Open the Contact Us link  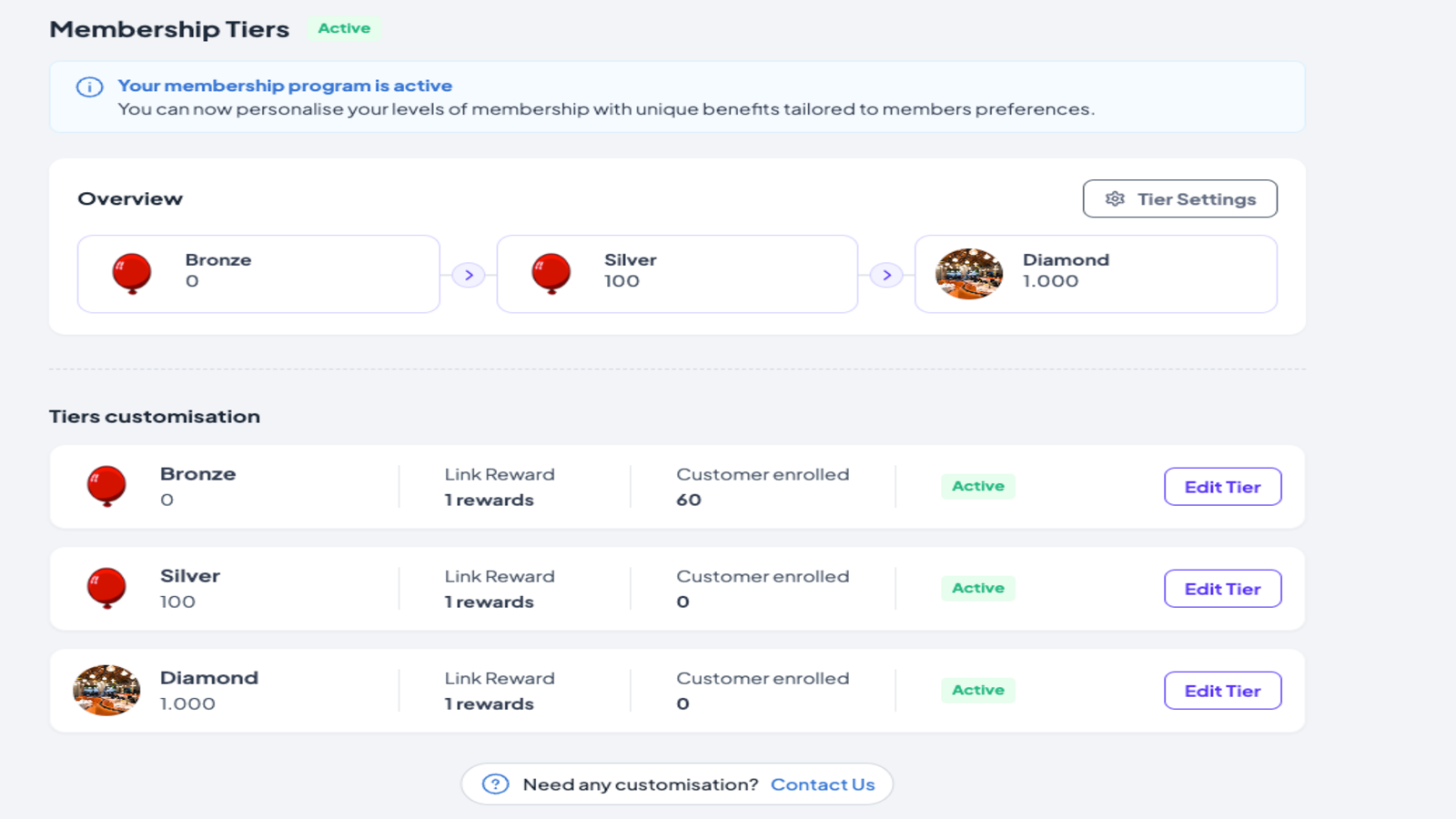coord(822,784)
